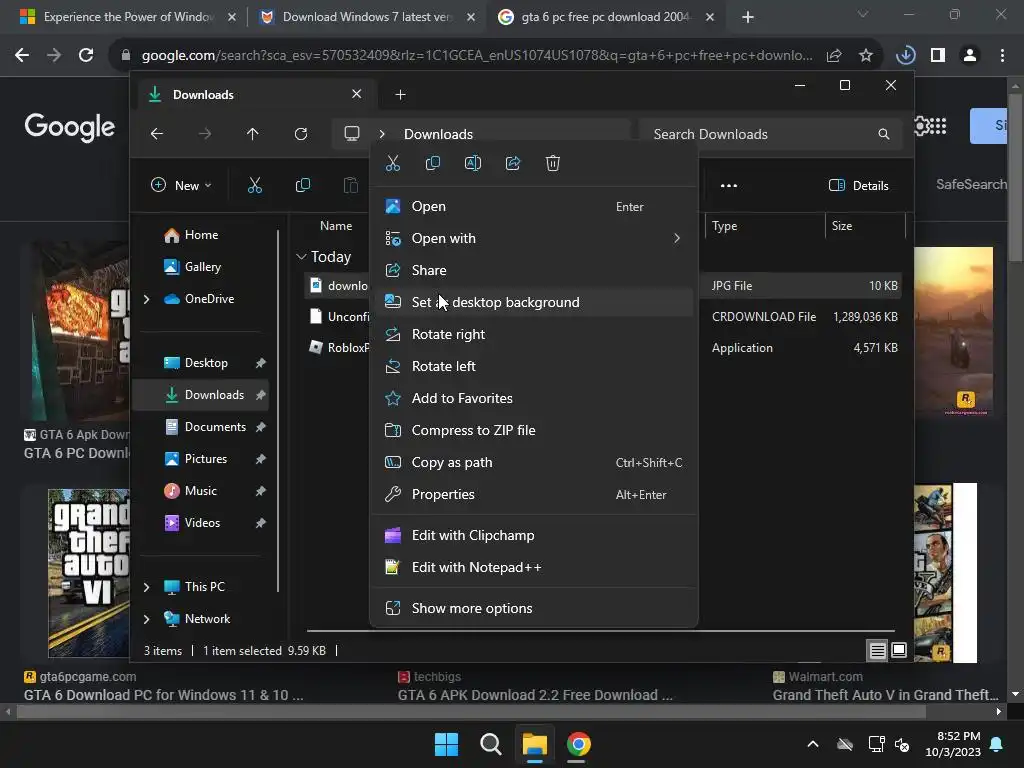The height and width of the screenshot is (768, 1024).
Task: Click the Cut icon in context menu
Action: (x=392, y=163)
